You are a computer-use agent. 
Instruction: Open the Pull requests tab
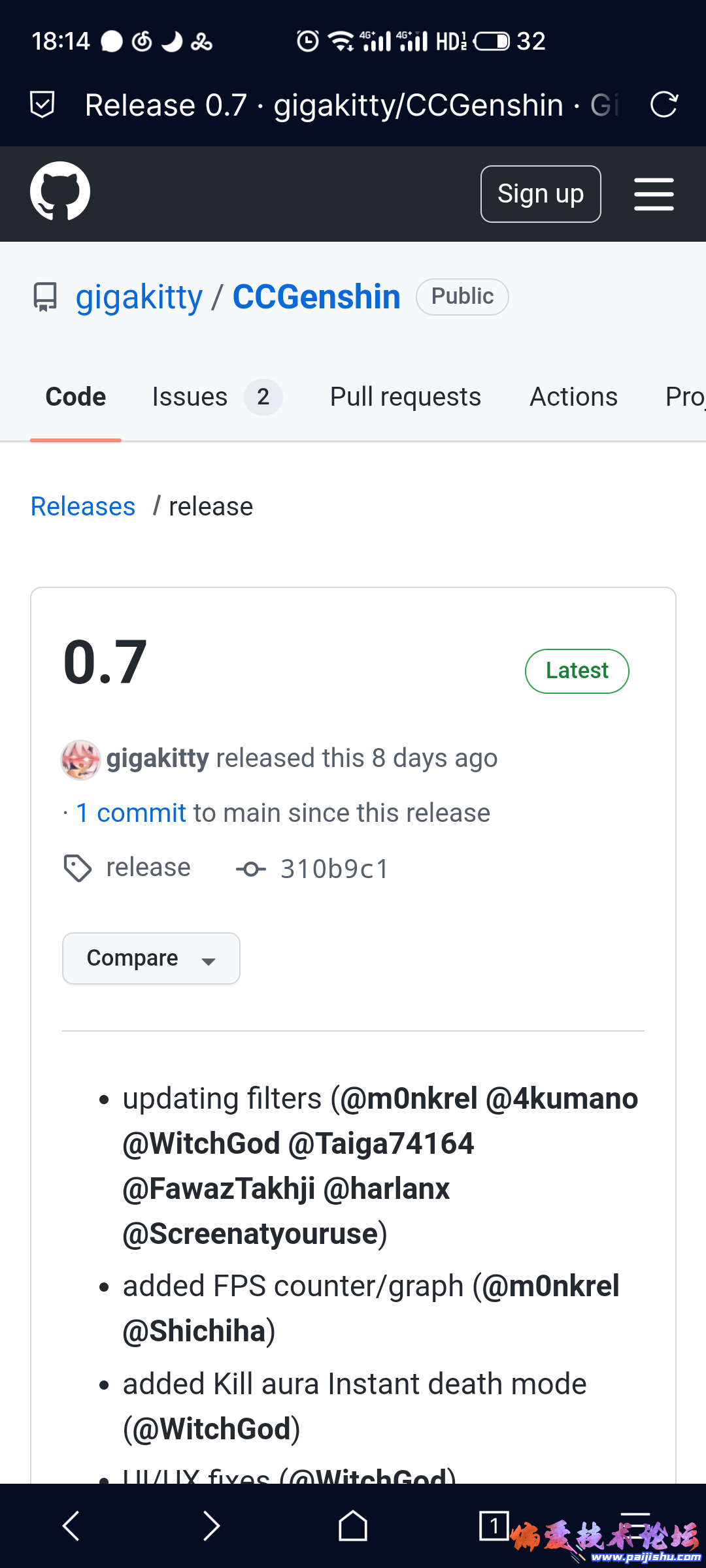(x=405, y=397)
